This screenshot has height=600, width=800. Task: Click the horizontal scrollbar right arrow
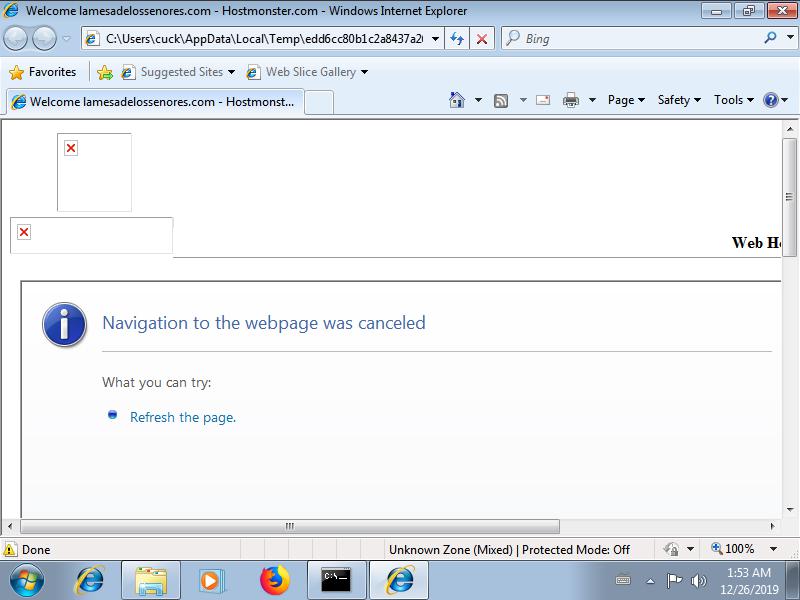(x=772, y=526)
